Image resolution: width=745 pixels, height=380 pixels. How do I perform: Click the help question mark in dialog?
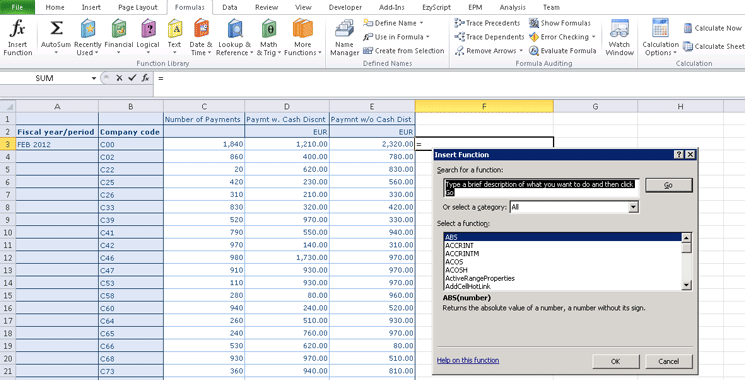pyautogui.click(x=679, y=154)
